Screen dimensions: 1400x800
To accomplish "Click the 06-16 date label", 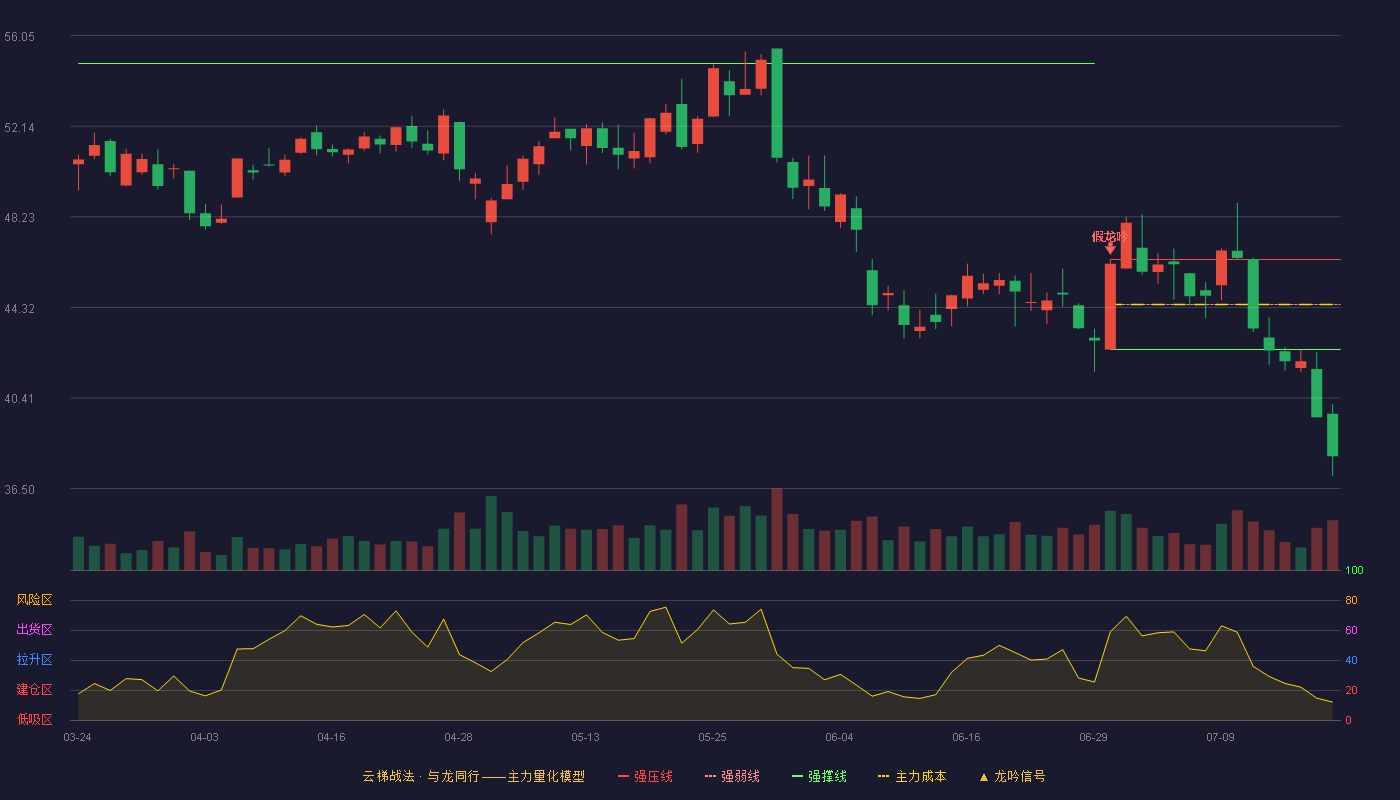I will pyautogui.click(x=966, y=737).
